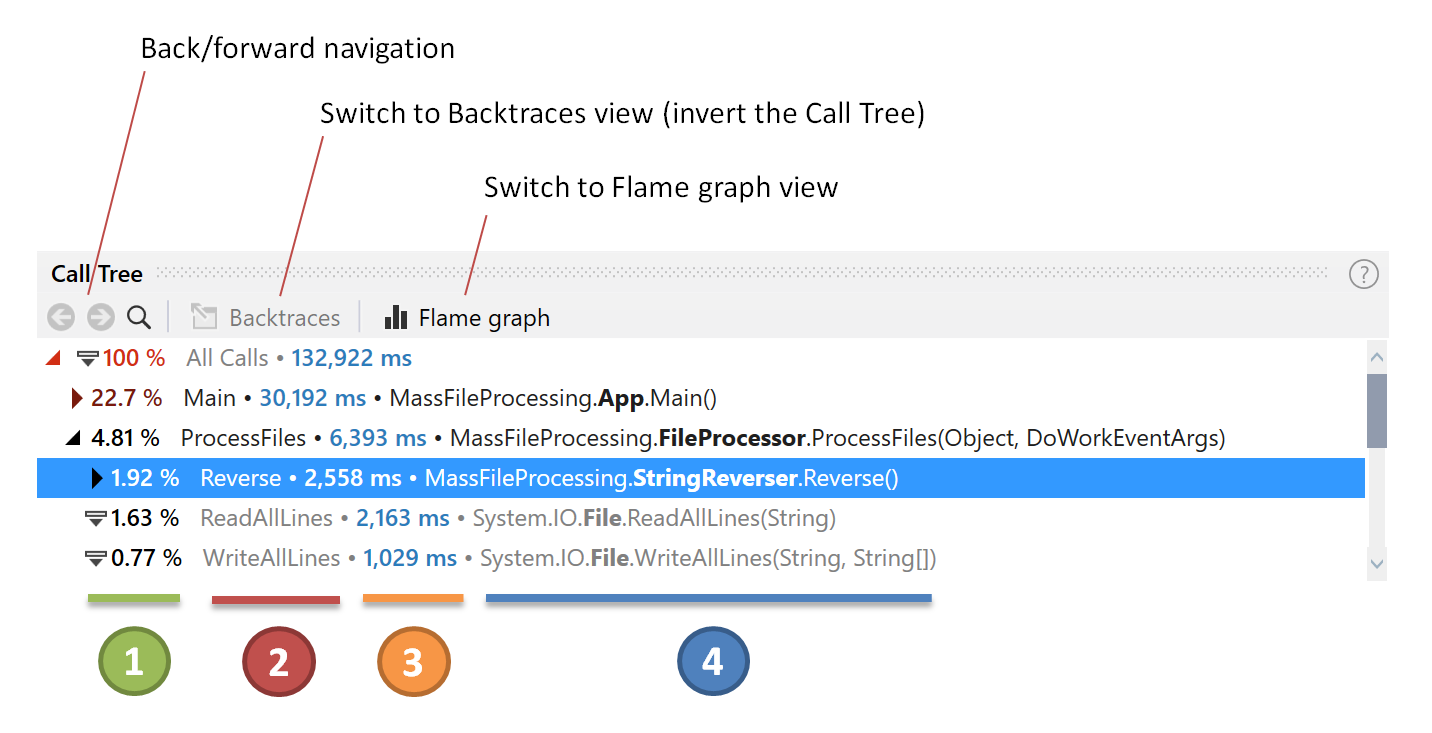
Task: Click the 30,192 ms timing on the Main row
Action: coord(314,397)
